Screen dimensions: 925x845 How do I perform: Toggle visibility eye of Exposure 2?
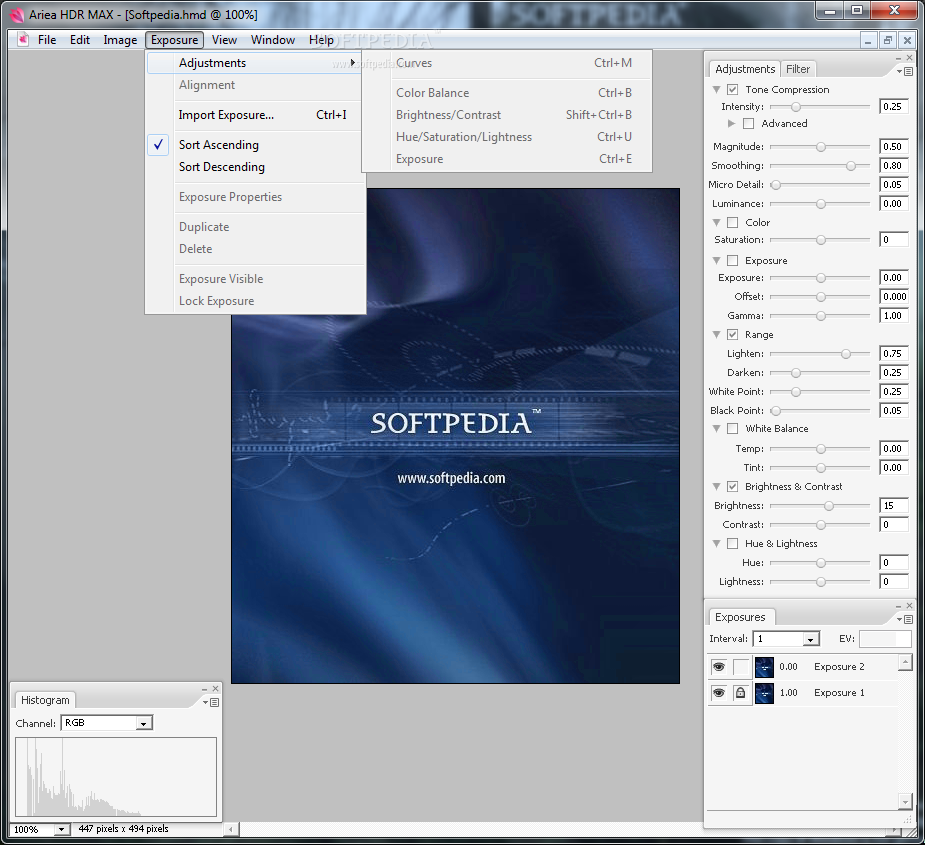tap(719, 667)
